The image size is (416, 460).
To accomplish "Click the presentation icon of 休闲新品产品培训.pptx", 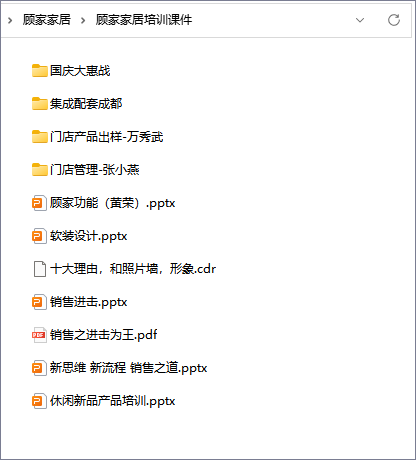I will (x=39, y=401).
